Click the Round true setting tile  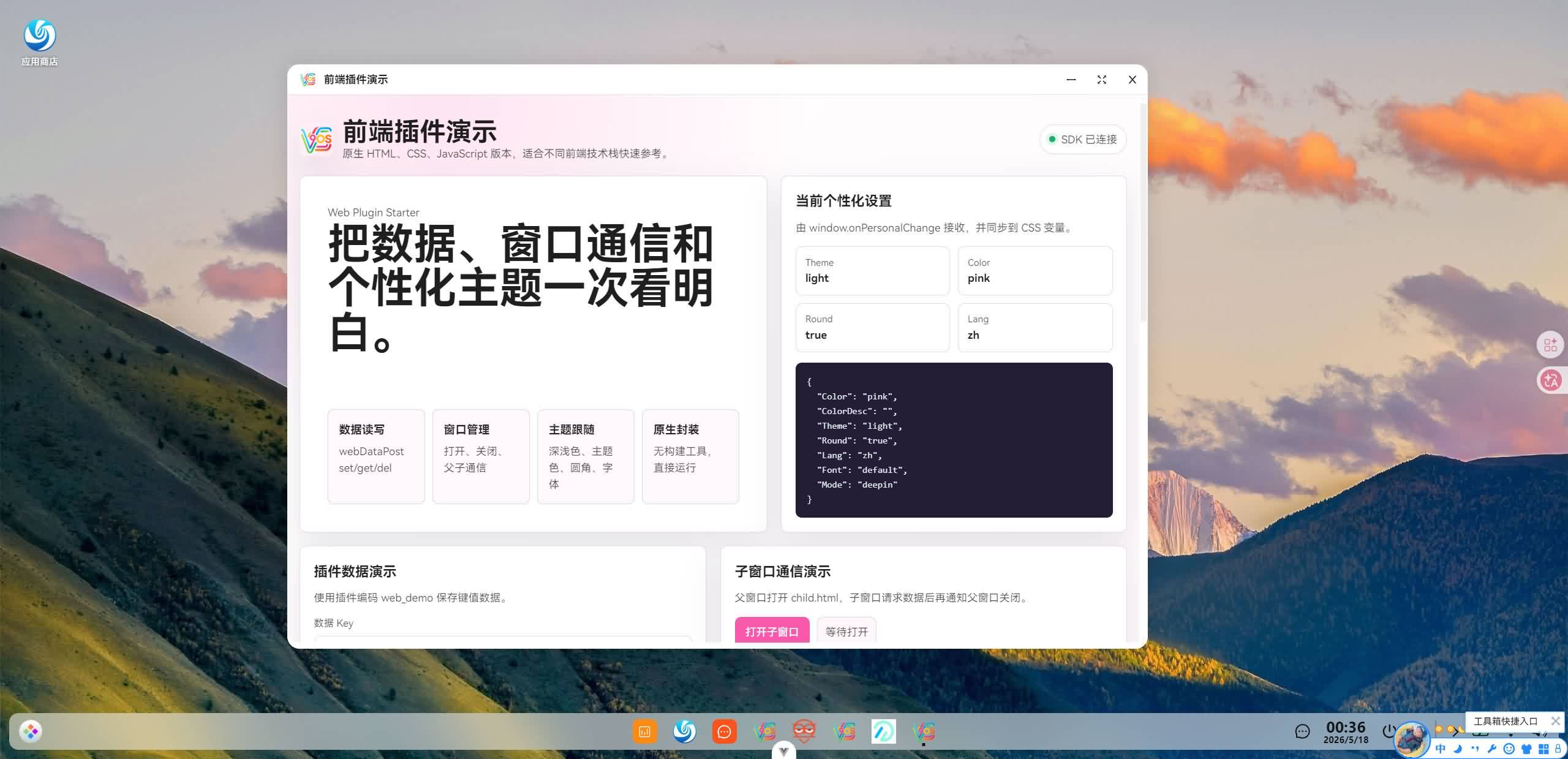click(x=873, y=328)
